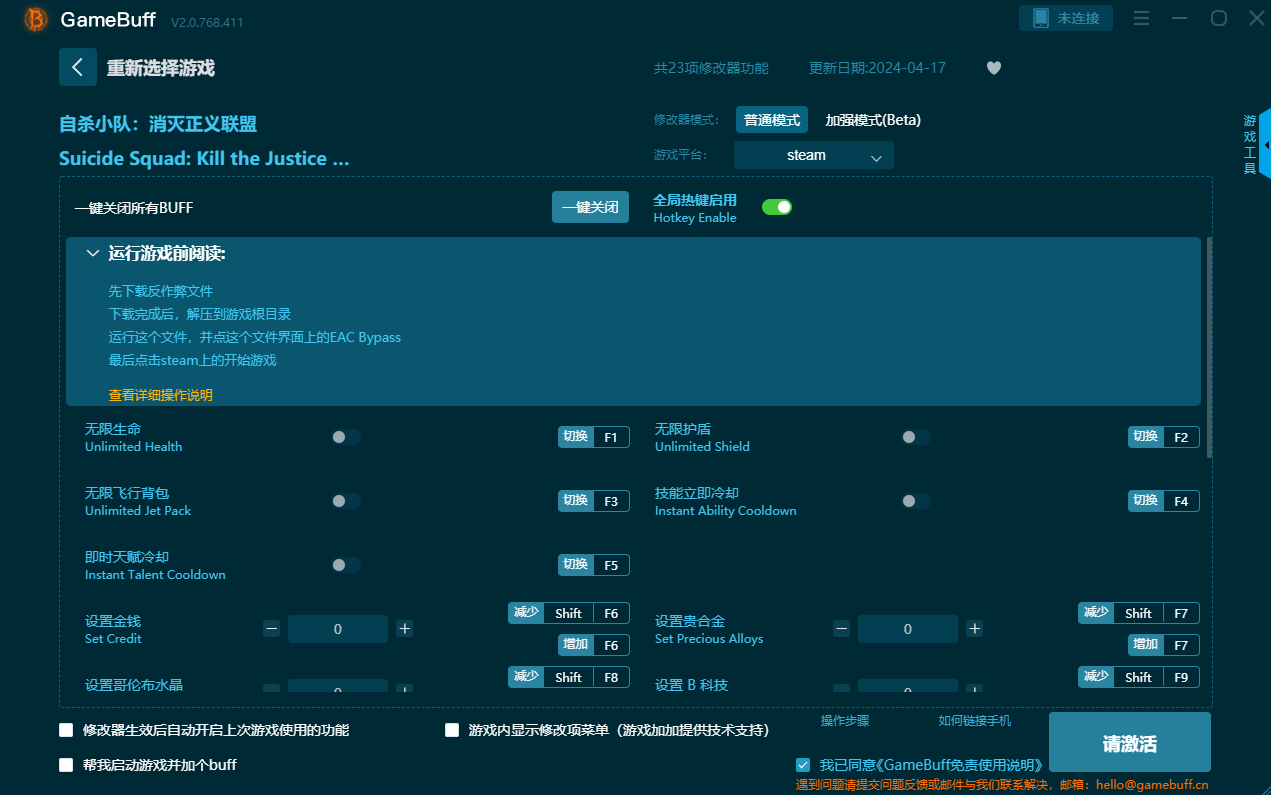Click Suicide Squad: Kill the Justice title
This screenshot has height=795, width=1271.
(x=204, y=159)
